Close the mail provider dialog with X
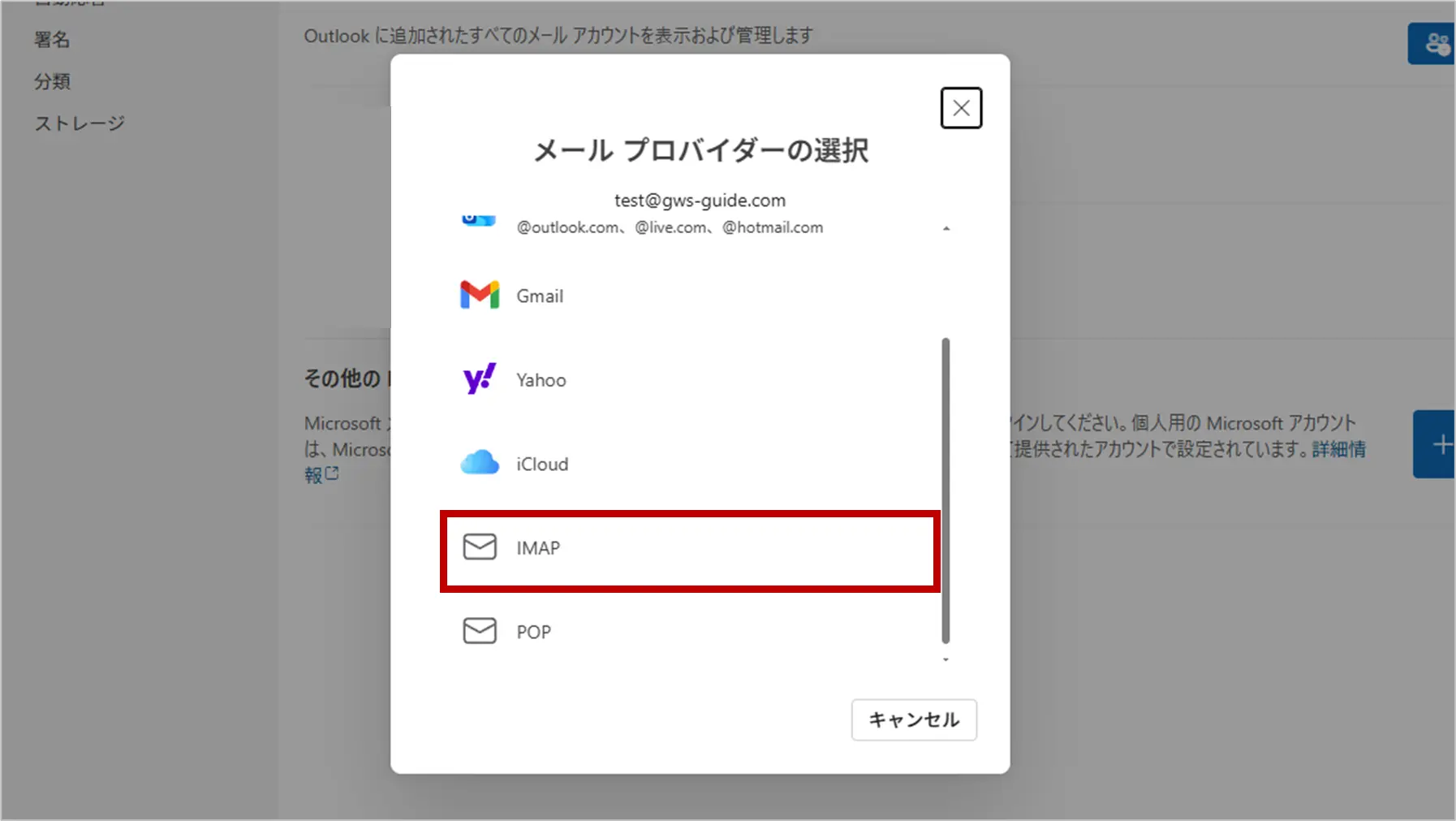This screenshot has height=821, width=1456. [x=961, y=108]
